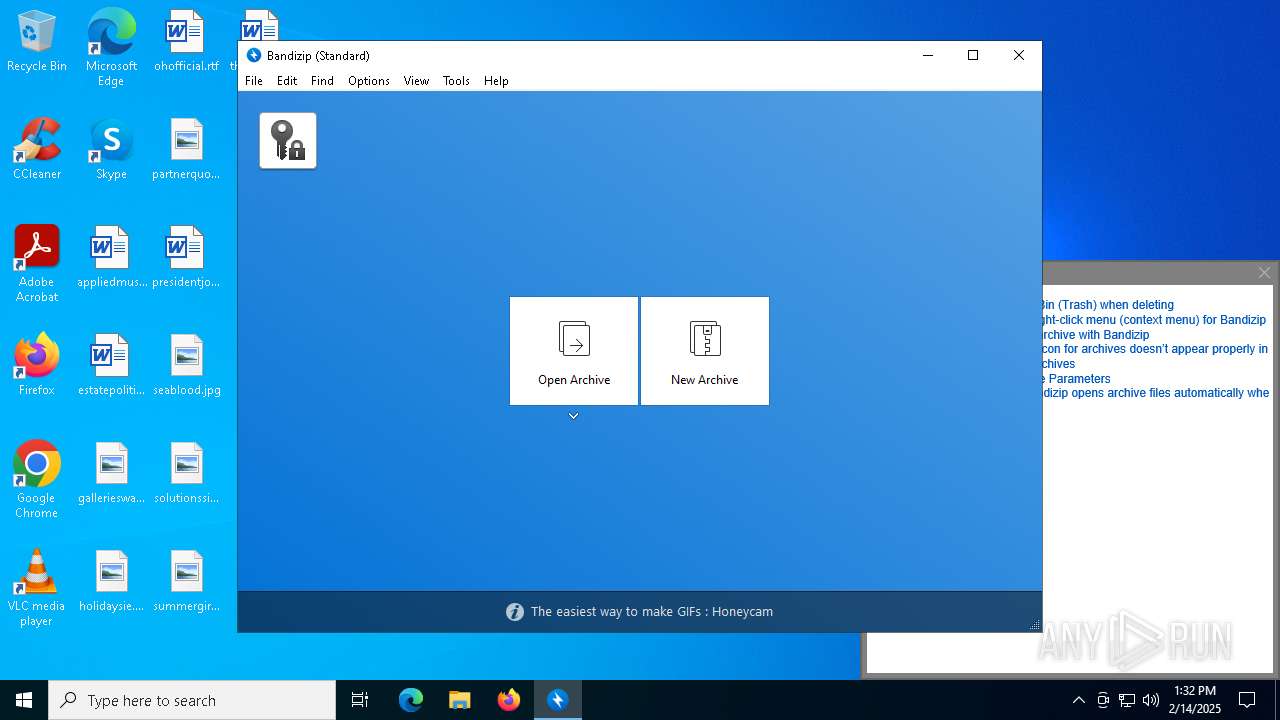Open the View menu
This screenshot has height=720, width=1280.
(x=416, y=81)
